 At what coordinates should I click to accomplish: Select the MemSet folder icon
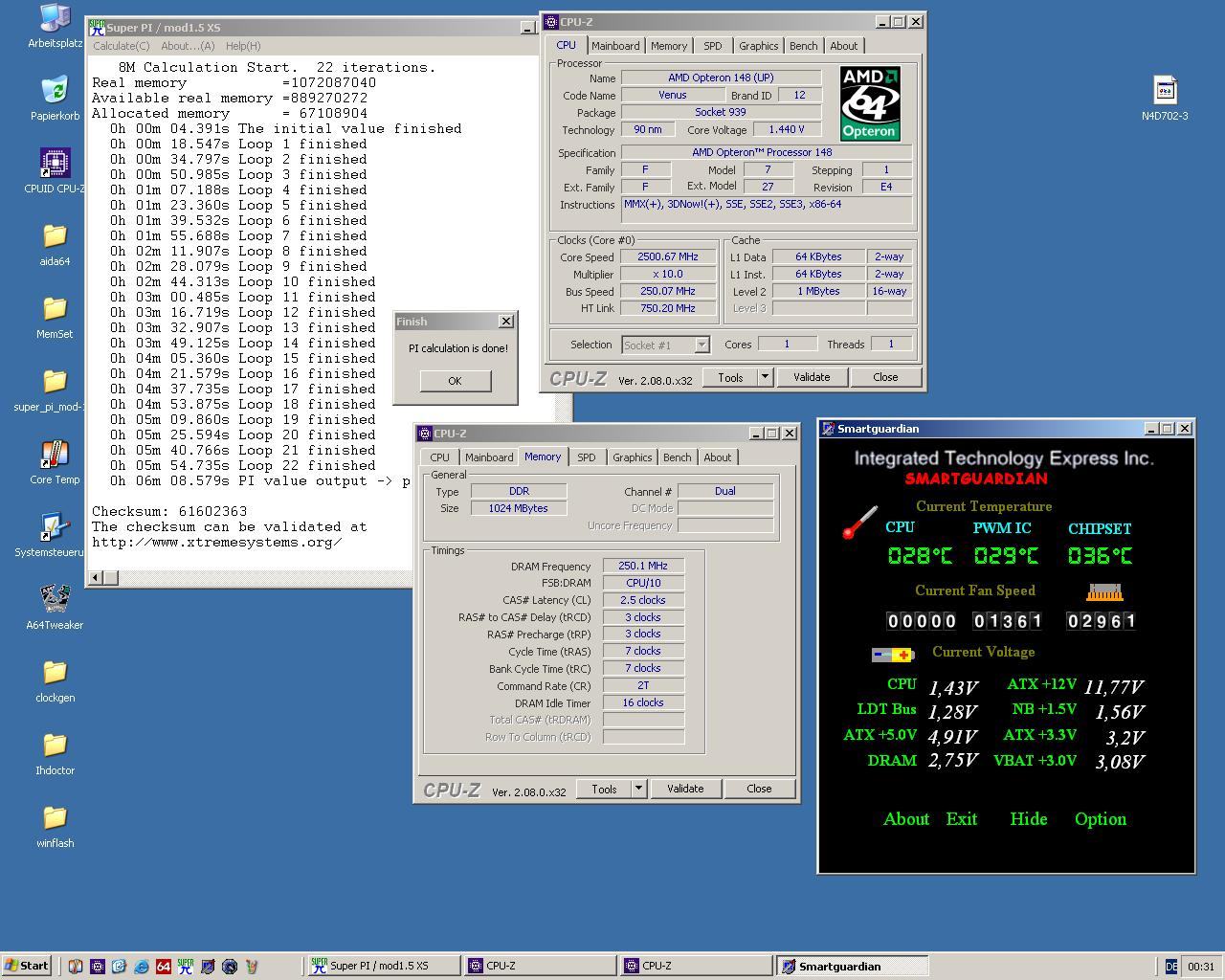[55, 308]
